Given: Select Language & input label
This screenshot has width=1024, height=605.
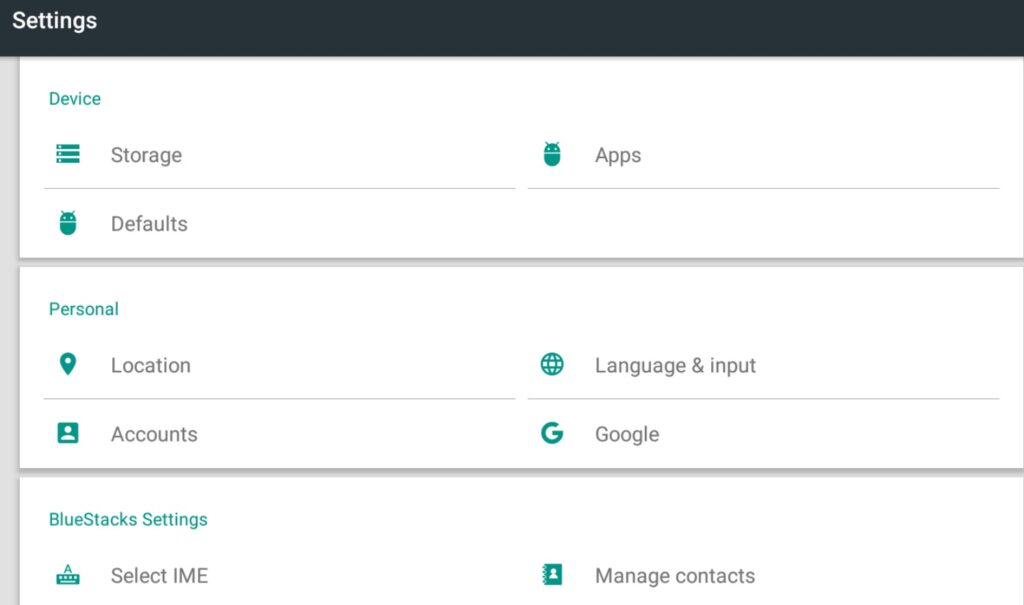Looking at the screenshot, I should point(675,365).
